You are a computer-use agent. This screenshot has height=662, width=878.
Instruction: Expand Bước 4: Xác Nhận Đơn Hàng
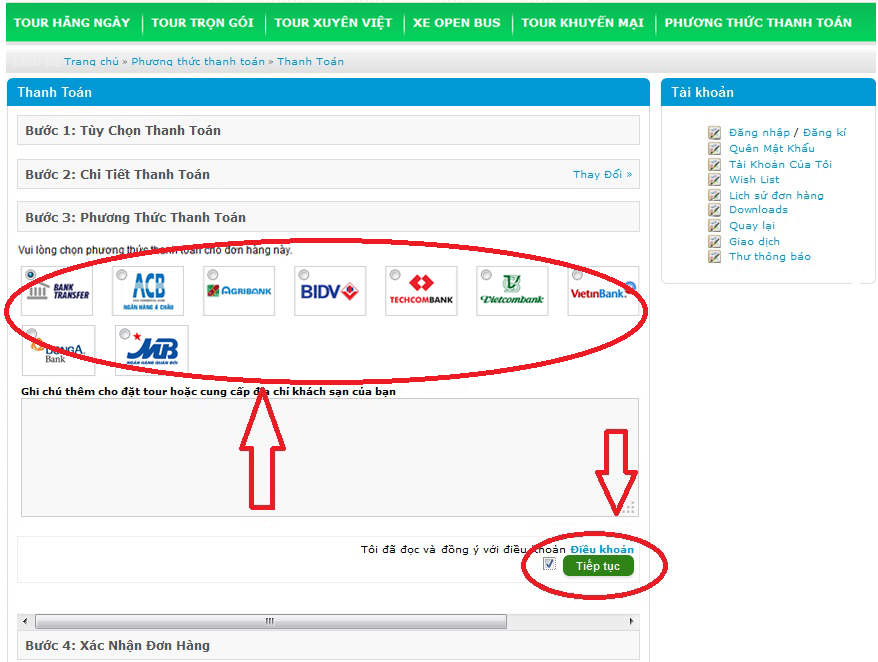point(118,645)
